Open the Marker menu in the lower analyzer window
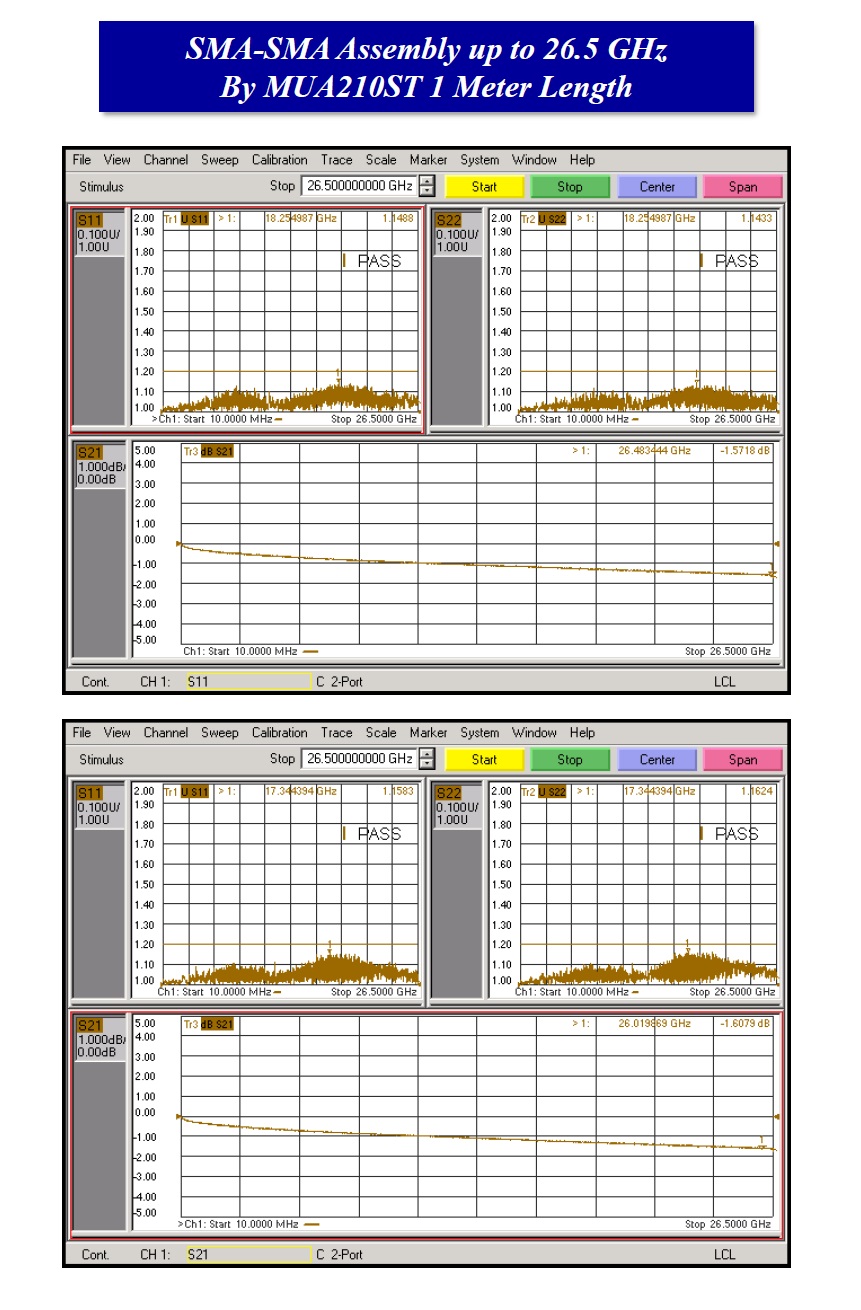This screenshot has width=861, height=1310. tap(428, 733)
